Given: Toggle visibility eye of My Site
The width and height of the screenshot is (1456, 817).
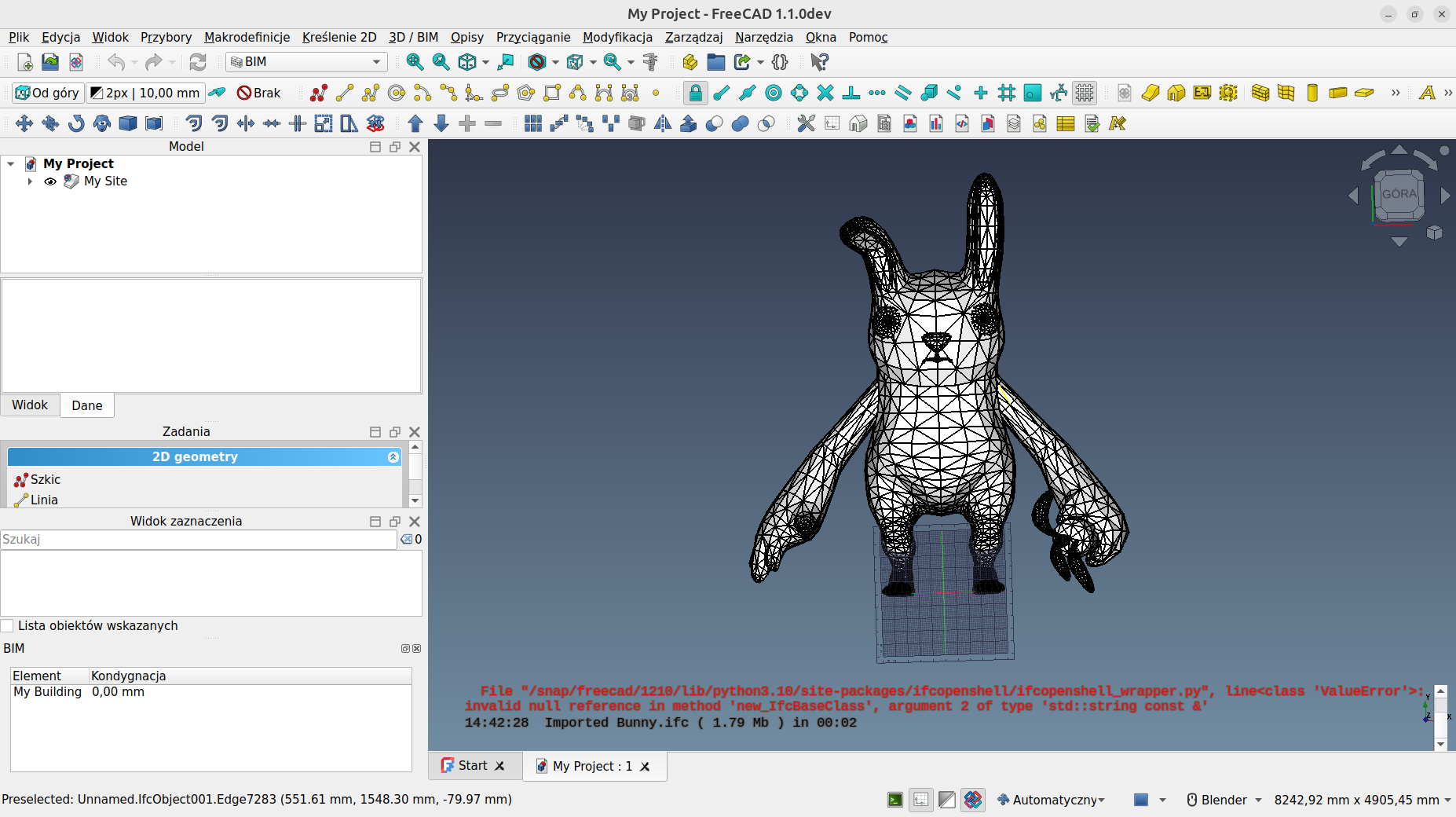Looking at the screenshot, I should [50, 181].
